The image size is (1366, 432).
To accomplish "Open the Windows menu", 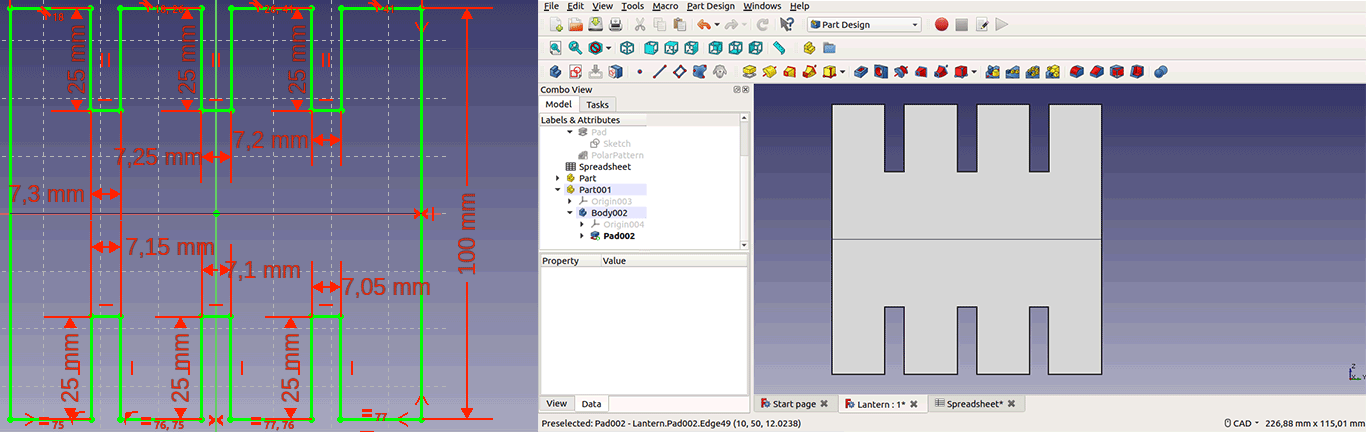I will (x=762, y=6).
